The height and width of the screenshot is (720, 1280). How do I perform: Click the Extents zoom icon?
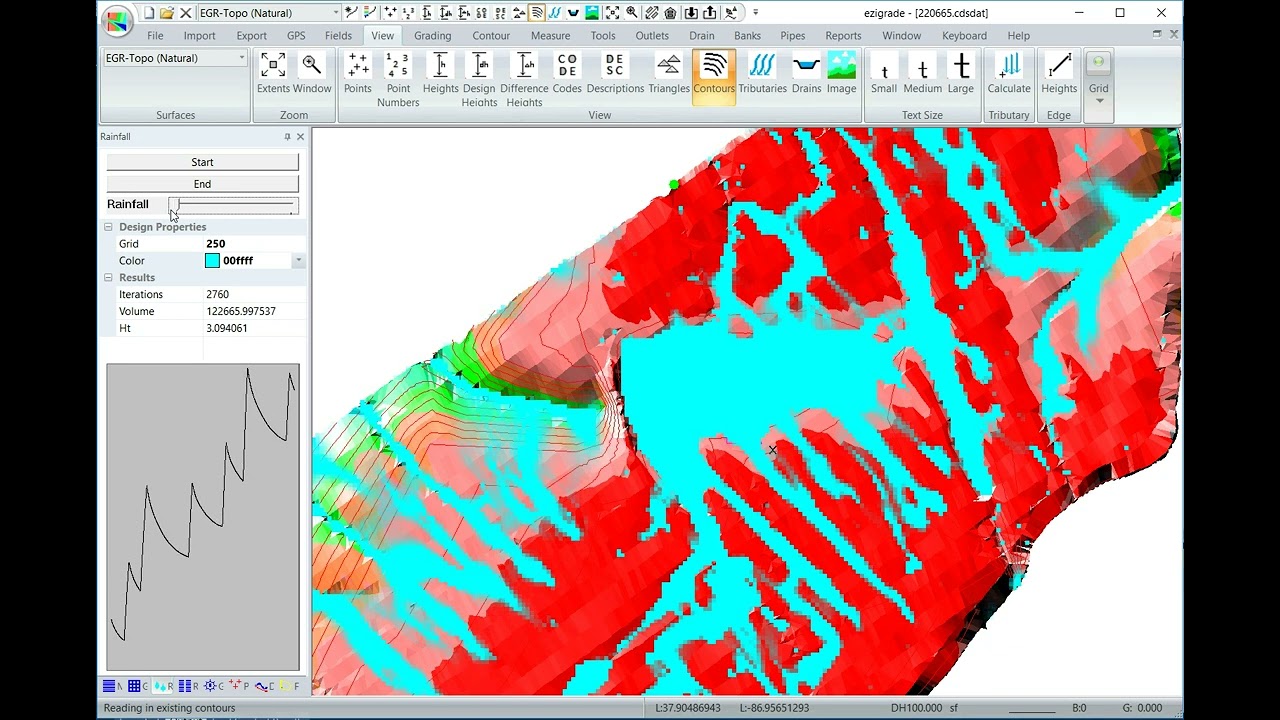pyautogui.click(x=273, y=73)
